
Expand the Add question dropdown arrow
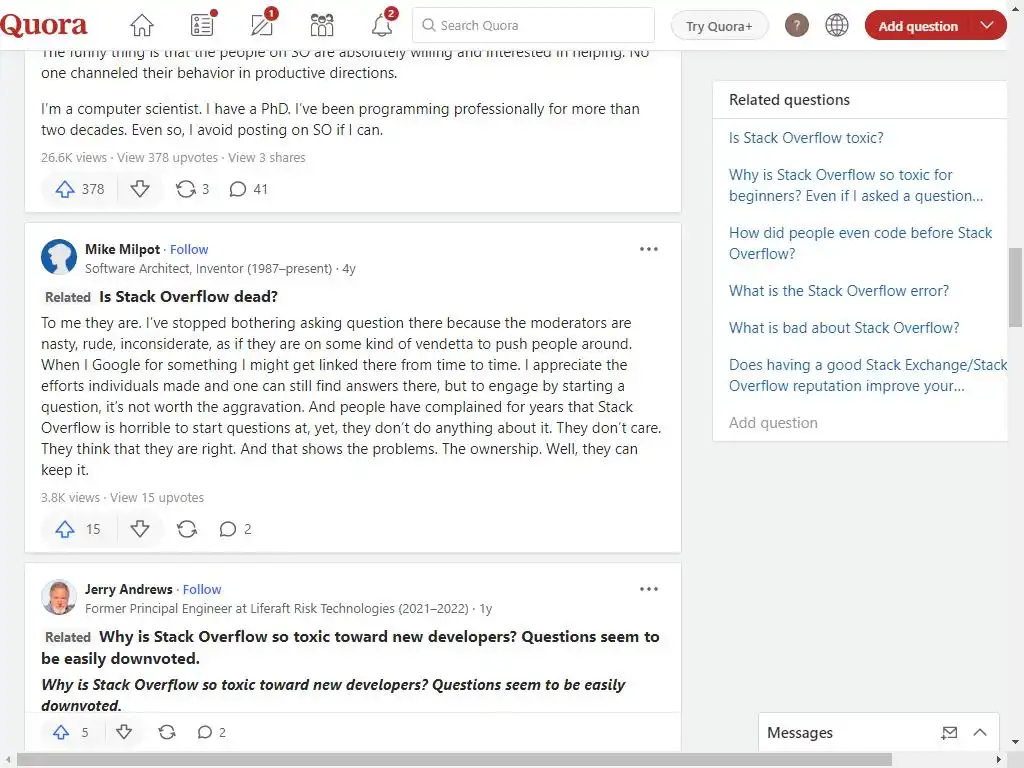tap(987, 25)
